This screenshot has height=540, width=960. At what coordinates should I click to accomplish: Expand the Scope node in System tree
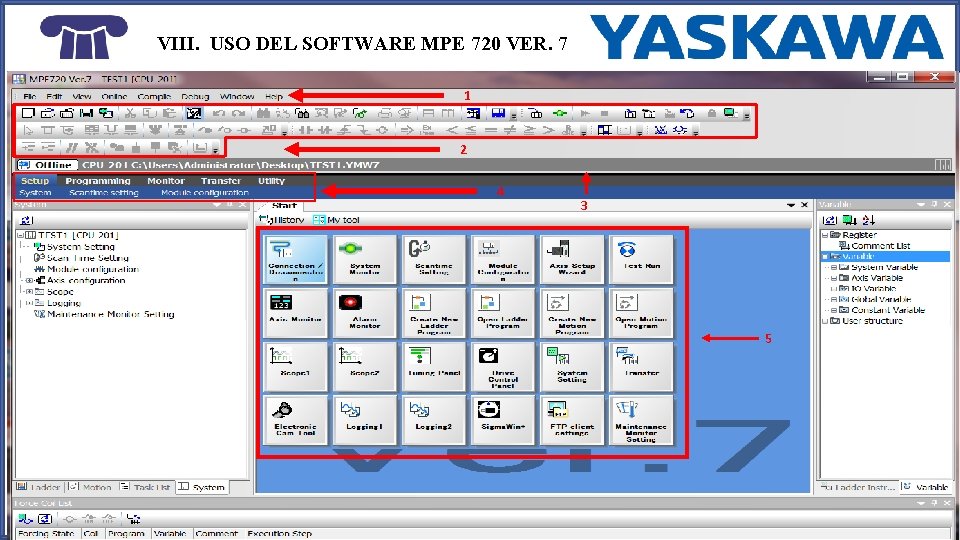pyautogui.click(x=29, y=291)
